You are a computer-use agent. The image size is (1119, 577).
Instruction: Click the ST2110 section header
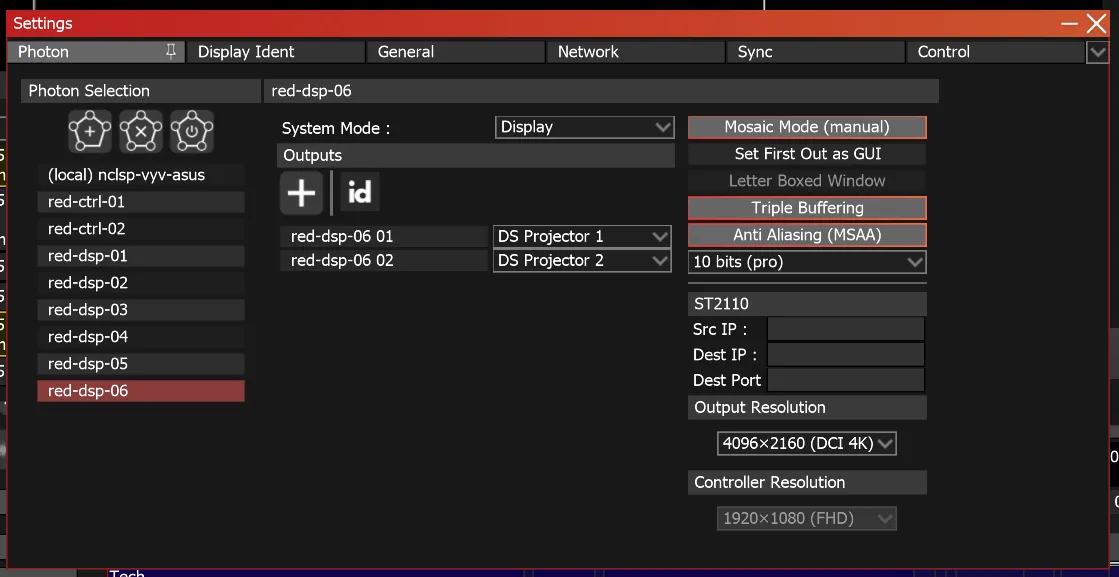coord(807,304)
